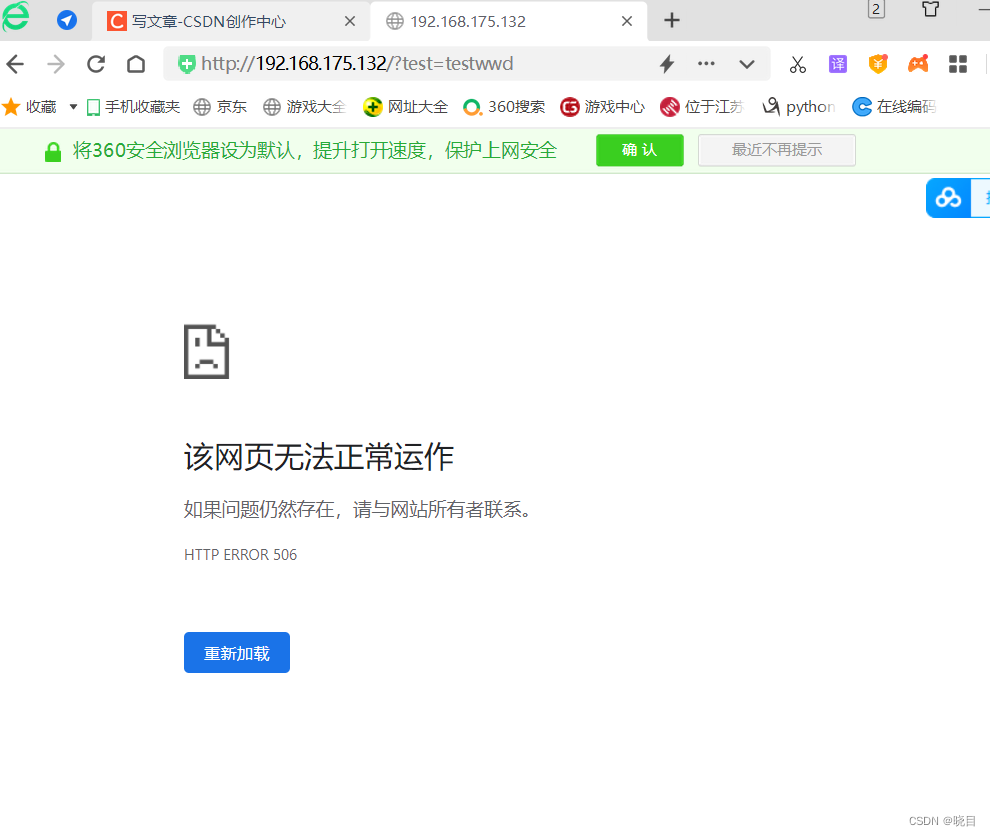Open the apps grid icon
The height and width of the screenshot is (836, 990).
(957, 63)
